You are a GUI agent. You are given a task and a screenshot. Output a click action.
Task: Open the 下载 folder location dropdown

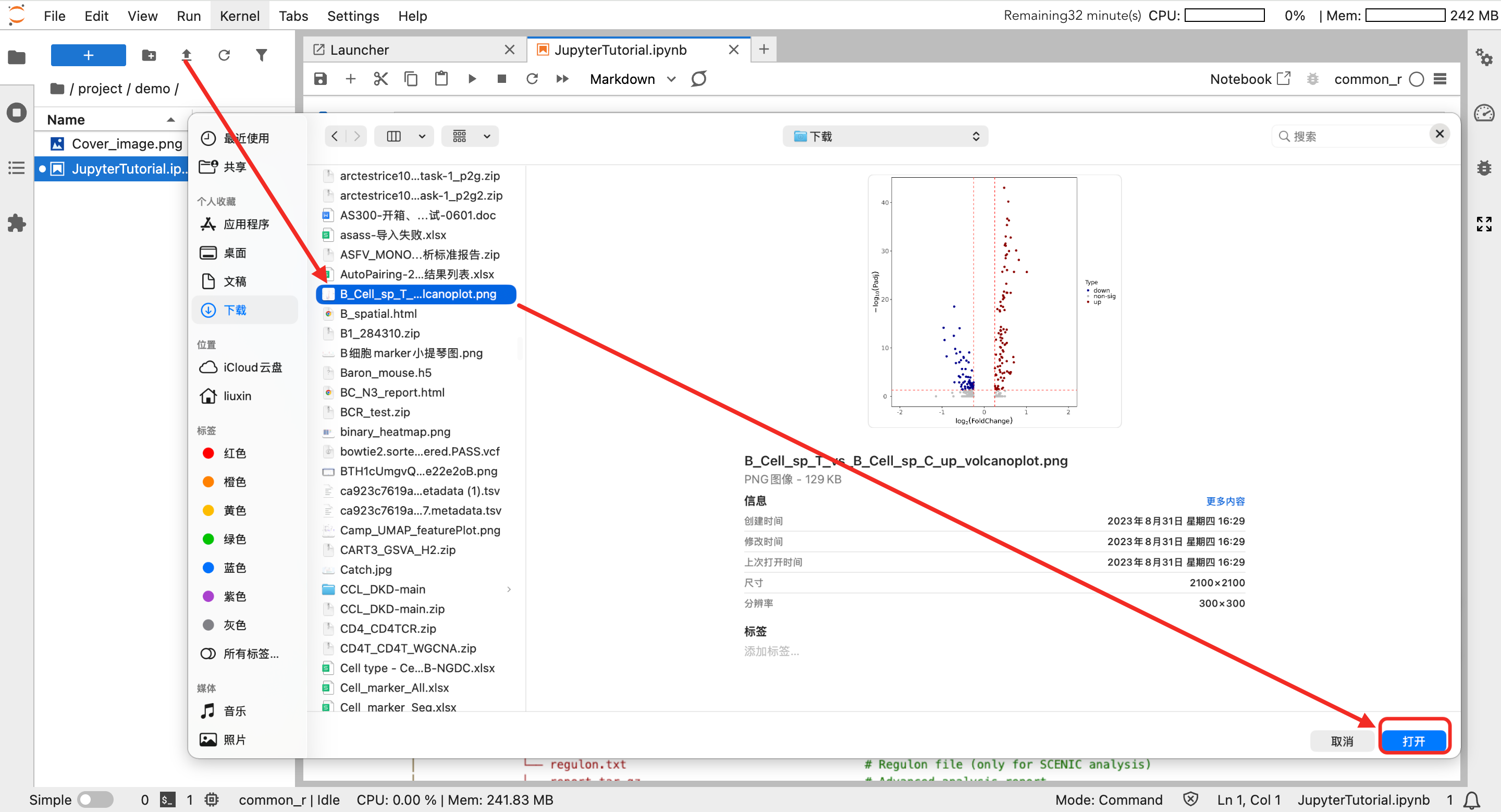coord(885,137)
